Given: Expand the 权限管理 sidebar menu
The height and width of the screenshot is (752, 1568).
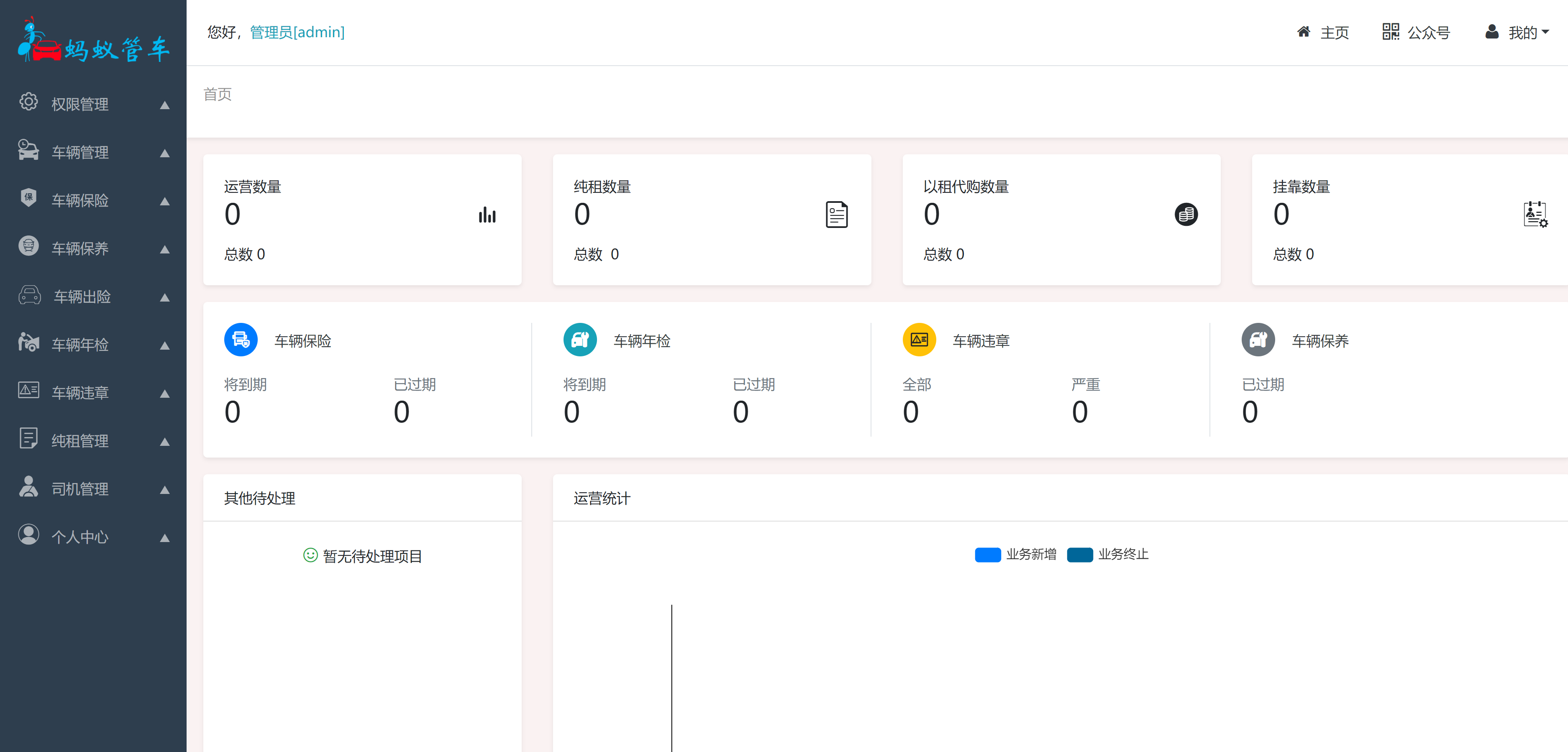Looking at the screenshot, I should click(80, 104).
